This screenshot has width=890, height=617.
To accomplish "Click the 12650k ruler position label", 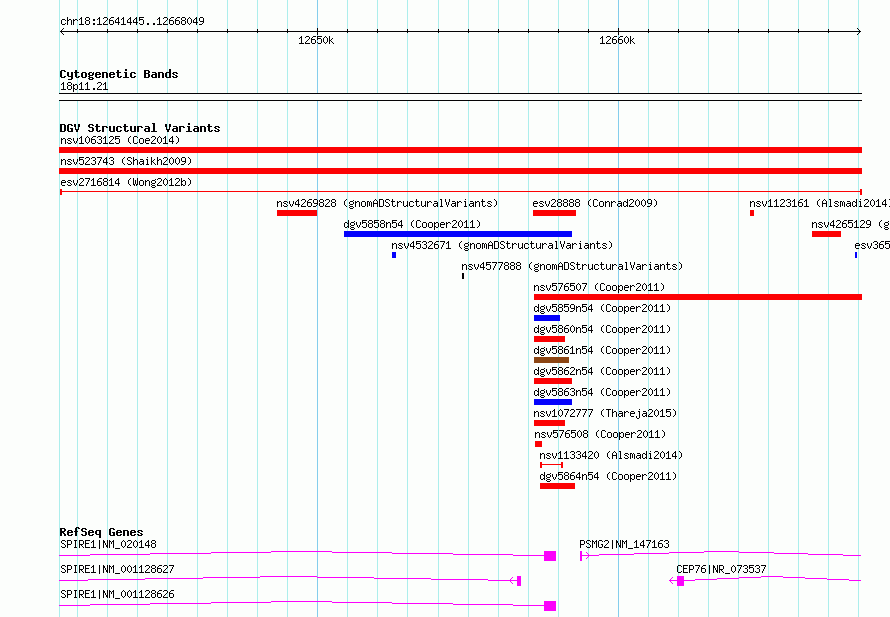I will (316, 40).
